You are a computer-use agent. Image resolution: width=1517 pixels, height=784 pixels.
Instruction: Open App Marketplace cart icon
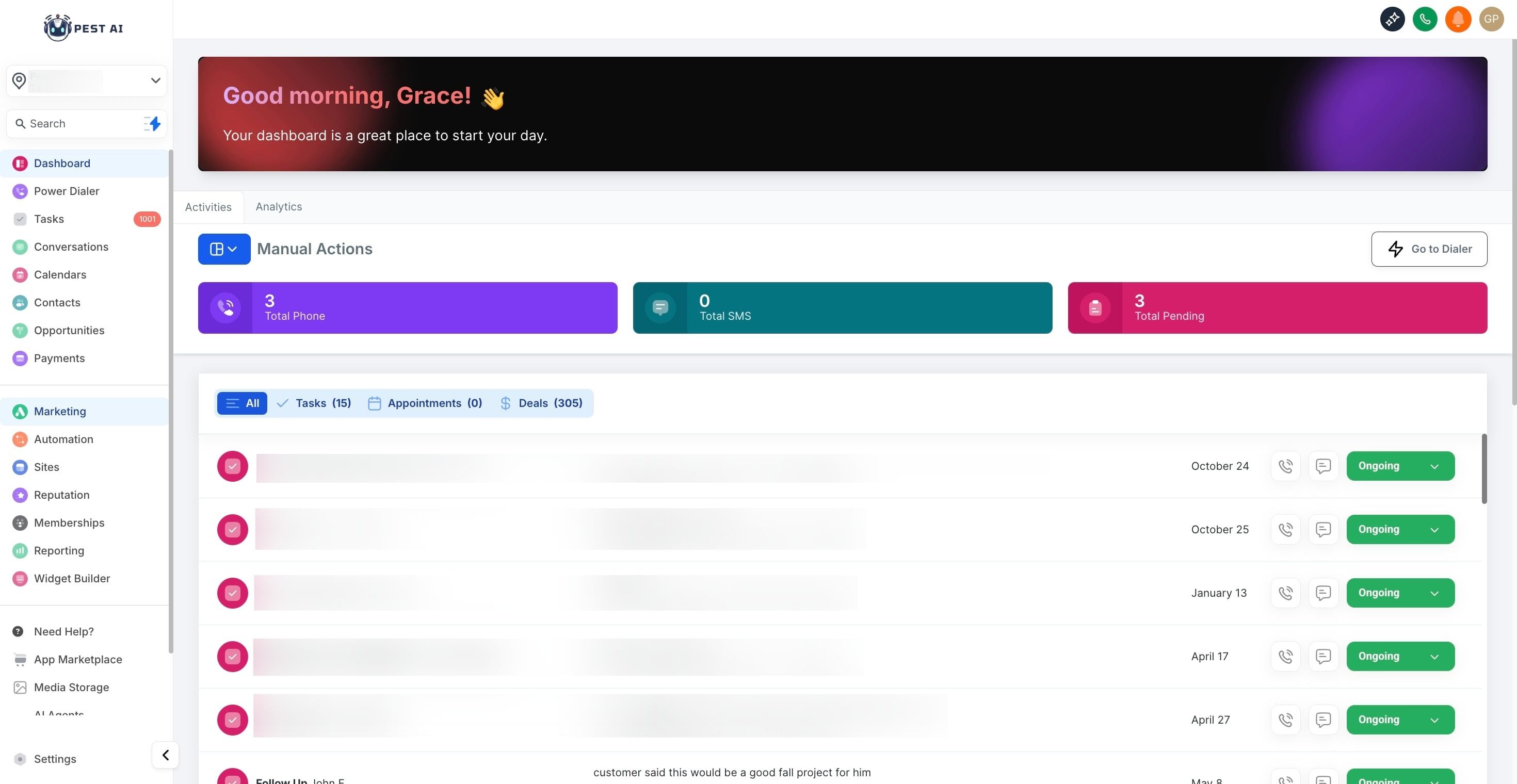tap(20, 659)
